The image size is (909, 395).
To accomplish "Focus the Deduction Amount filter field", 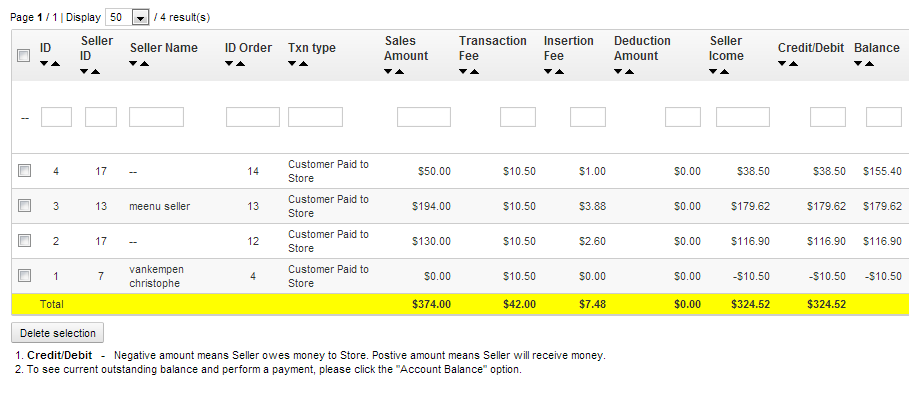I will (683, 117).
